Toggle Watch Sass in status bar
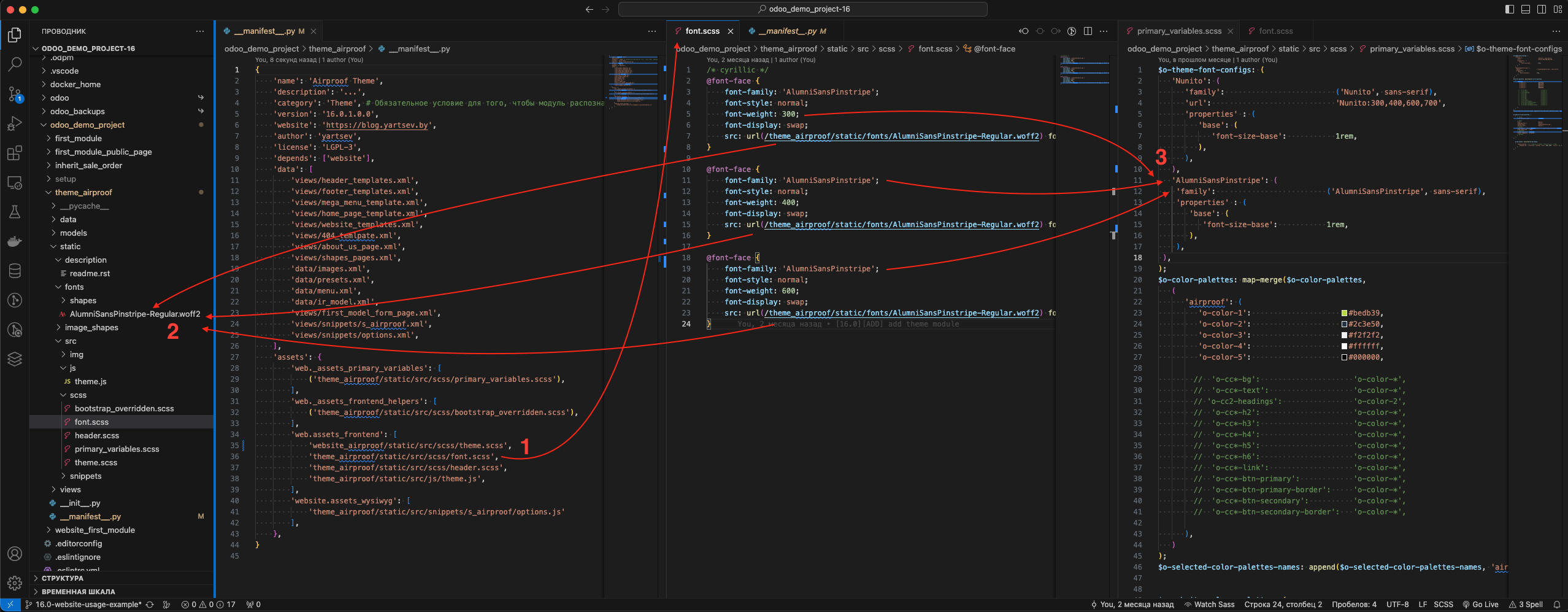1568x612 pixels. [1209, 605]
